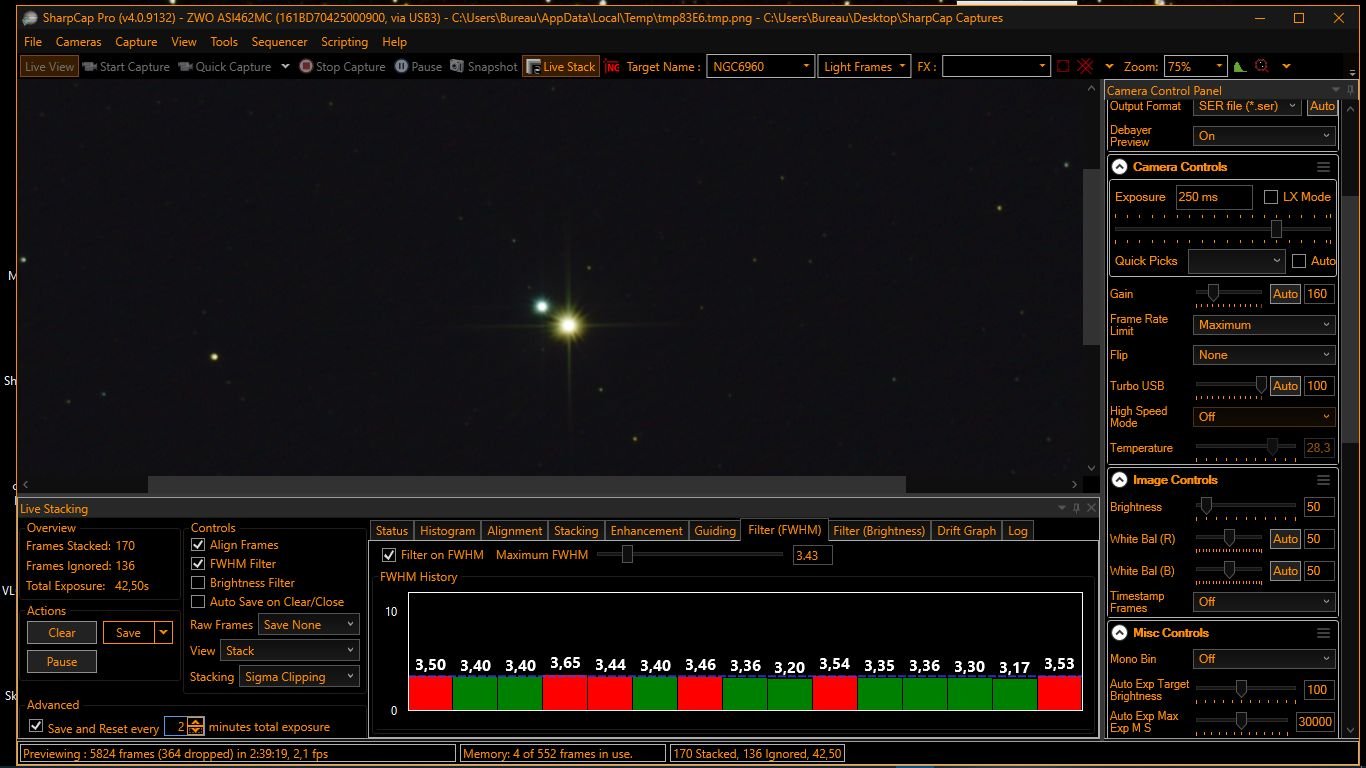Click the Exposure 250 ms input field

pos(1214,197)
